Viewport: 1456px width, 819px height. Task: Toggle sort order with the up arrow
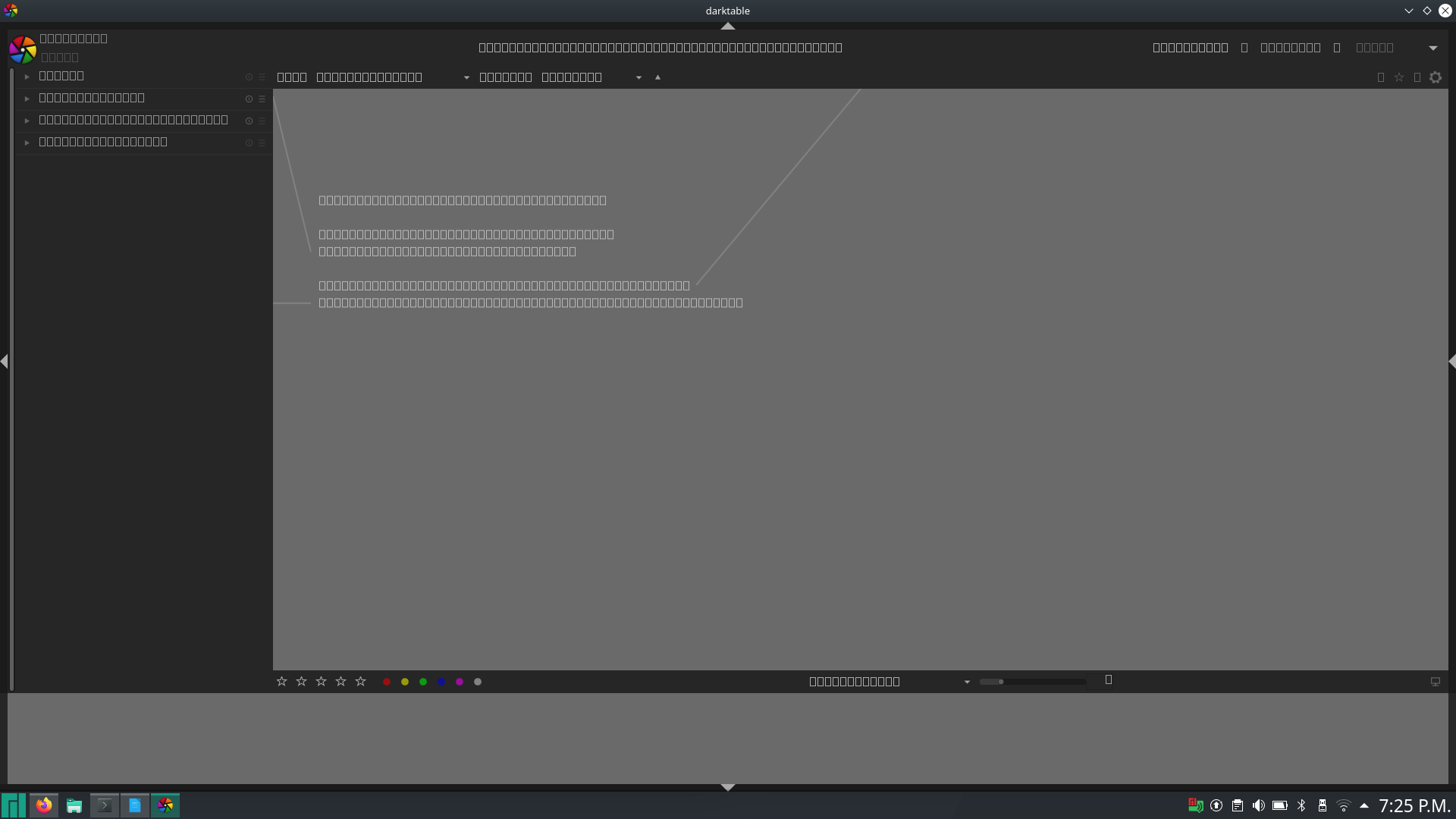[657, 77]
